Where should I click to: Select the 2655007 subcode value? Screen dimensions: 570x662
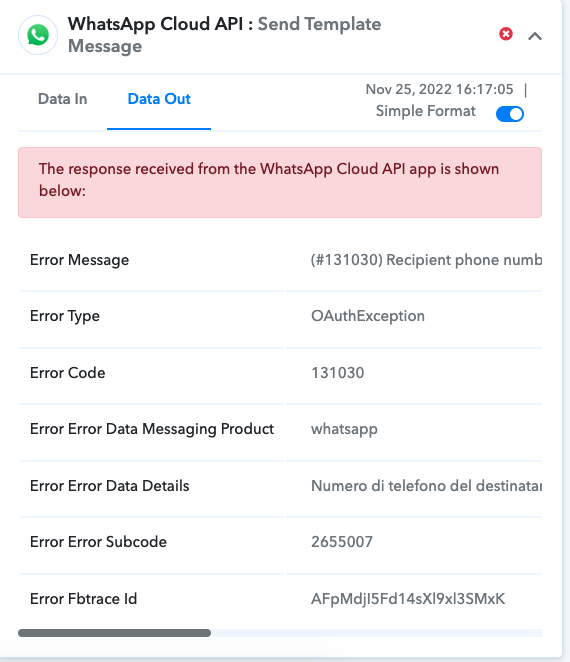coord(342,542)
